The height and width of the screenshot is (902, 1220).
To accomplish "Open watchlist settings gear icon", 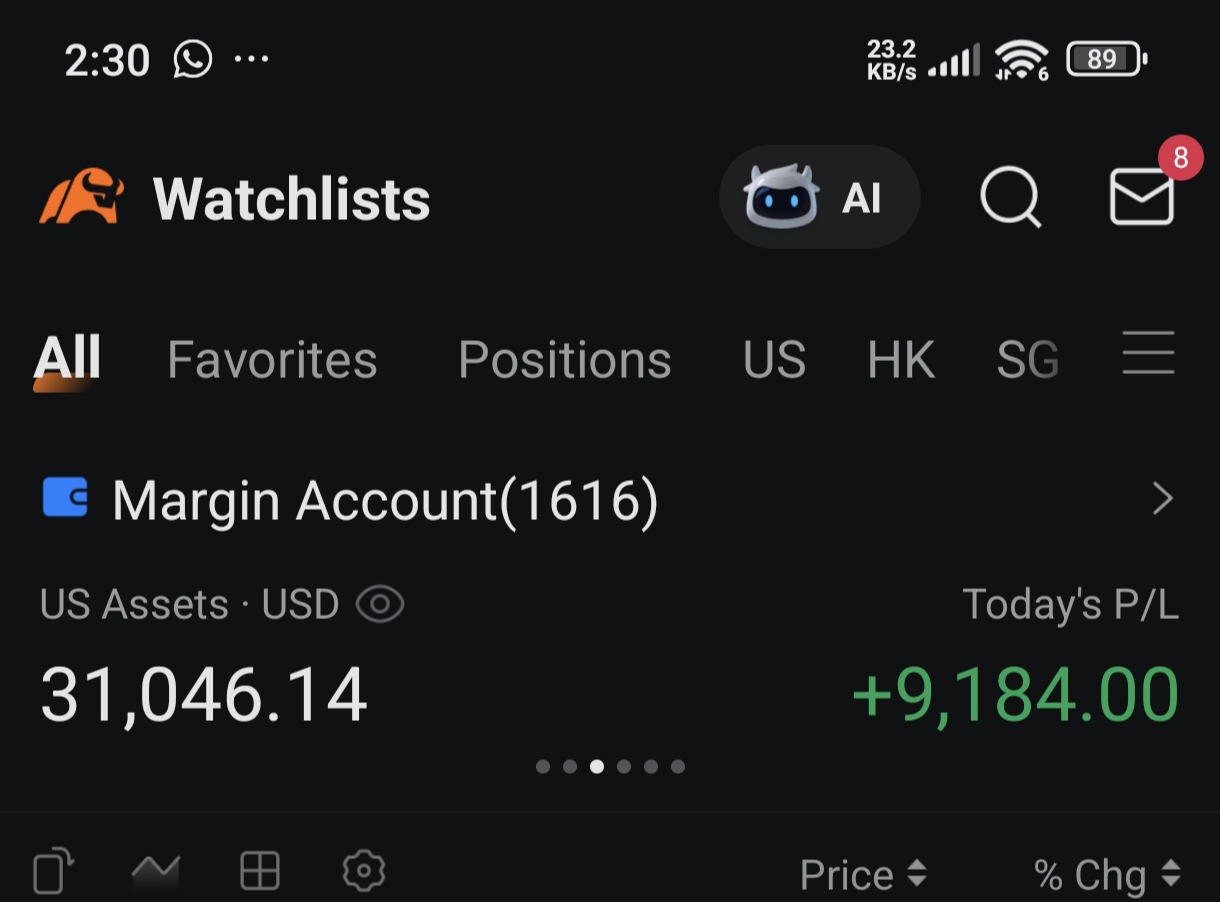I will point(363,871).
